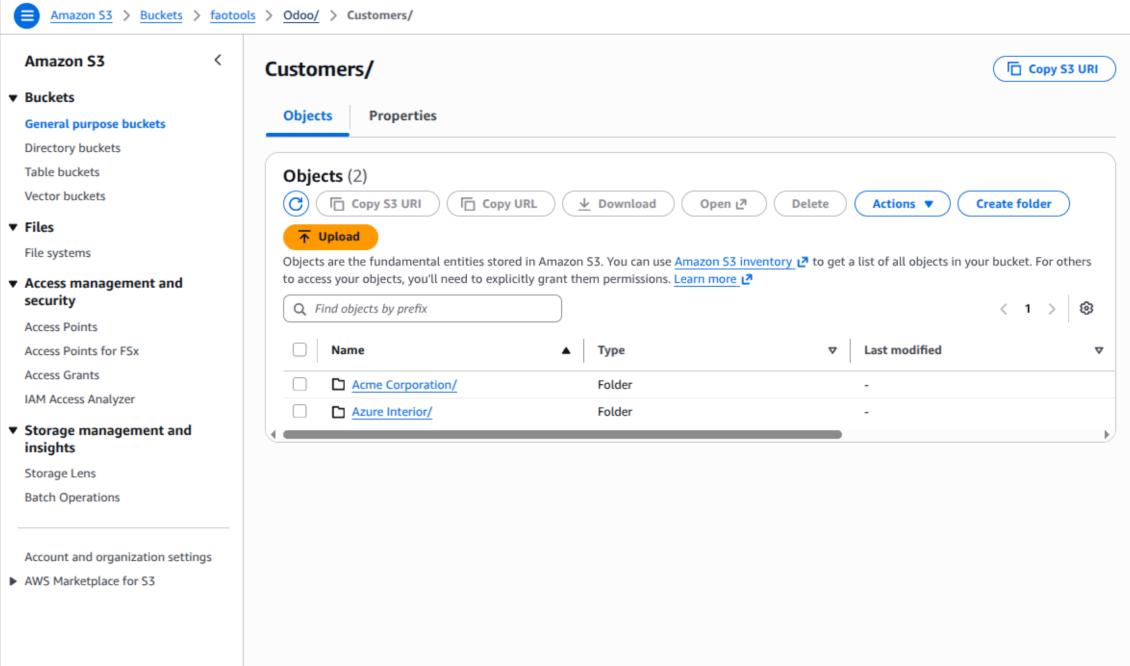Screen dimensions: 1130x666
Task: Sort objects by Last modified arrow
Action: (1099, 350)
